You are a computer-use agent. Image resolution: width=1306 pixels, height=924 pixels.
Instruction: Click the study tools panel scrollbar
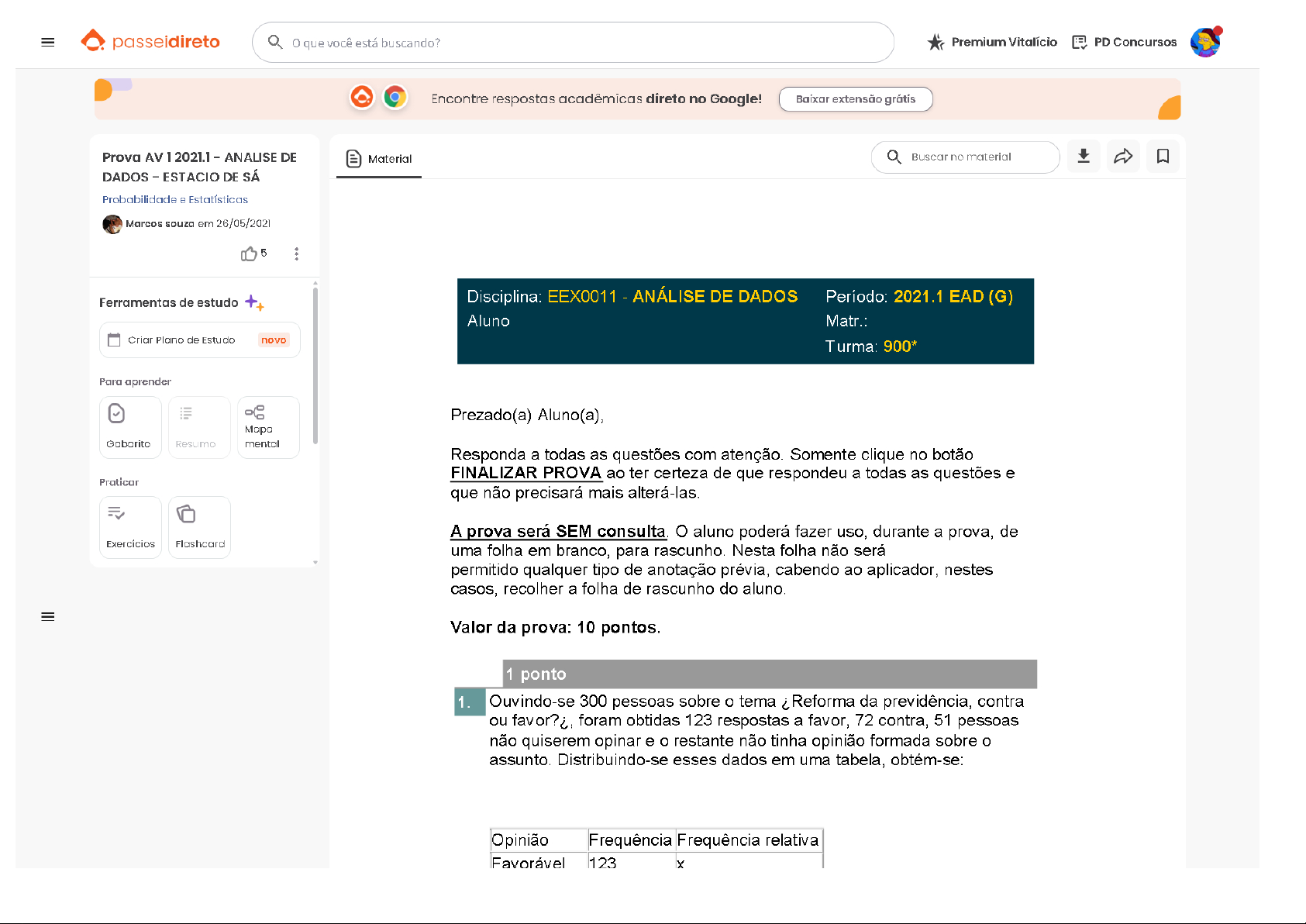315,364
